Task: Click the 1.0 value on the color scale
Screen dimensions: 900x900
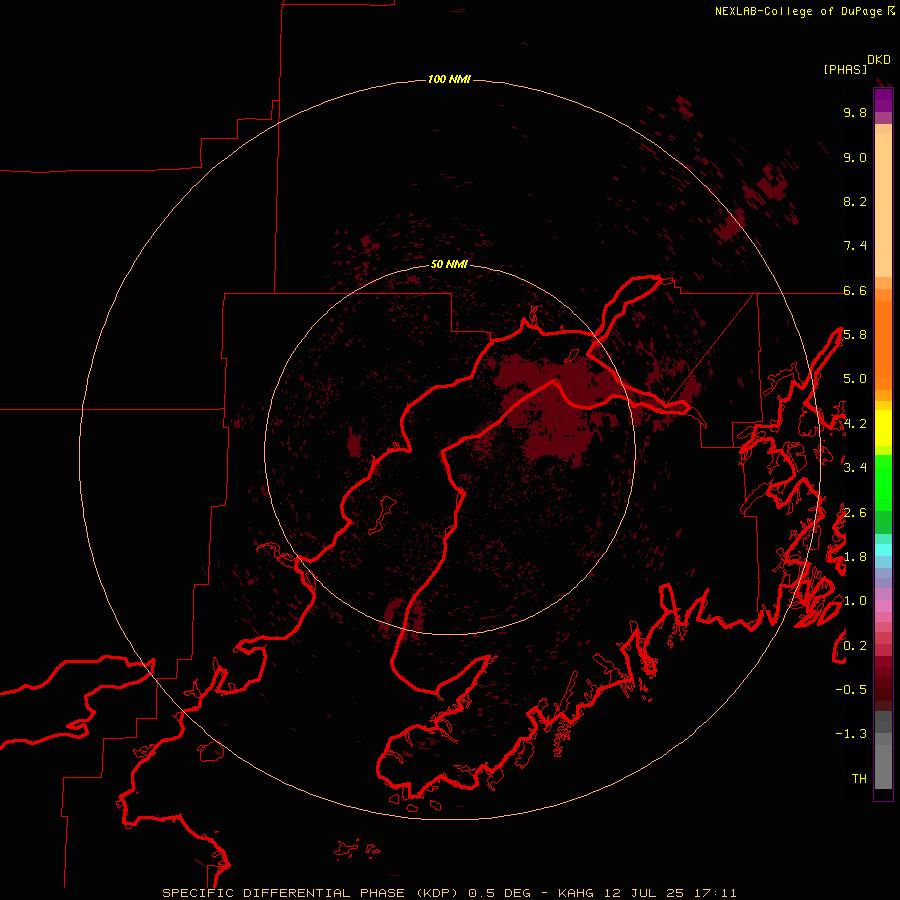Action: click(855, 601)
